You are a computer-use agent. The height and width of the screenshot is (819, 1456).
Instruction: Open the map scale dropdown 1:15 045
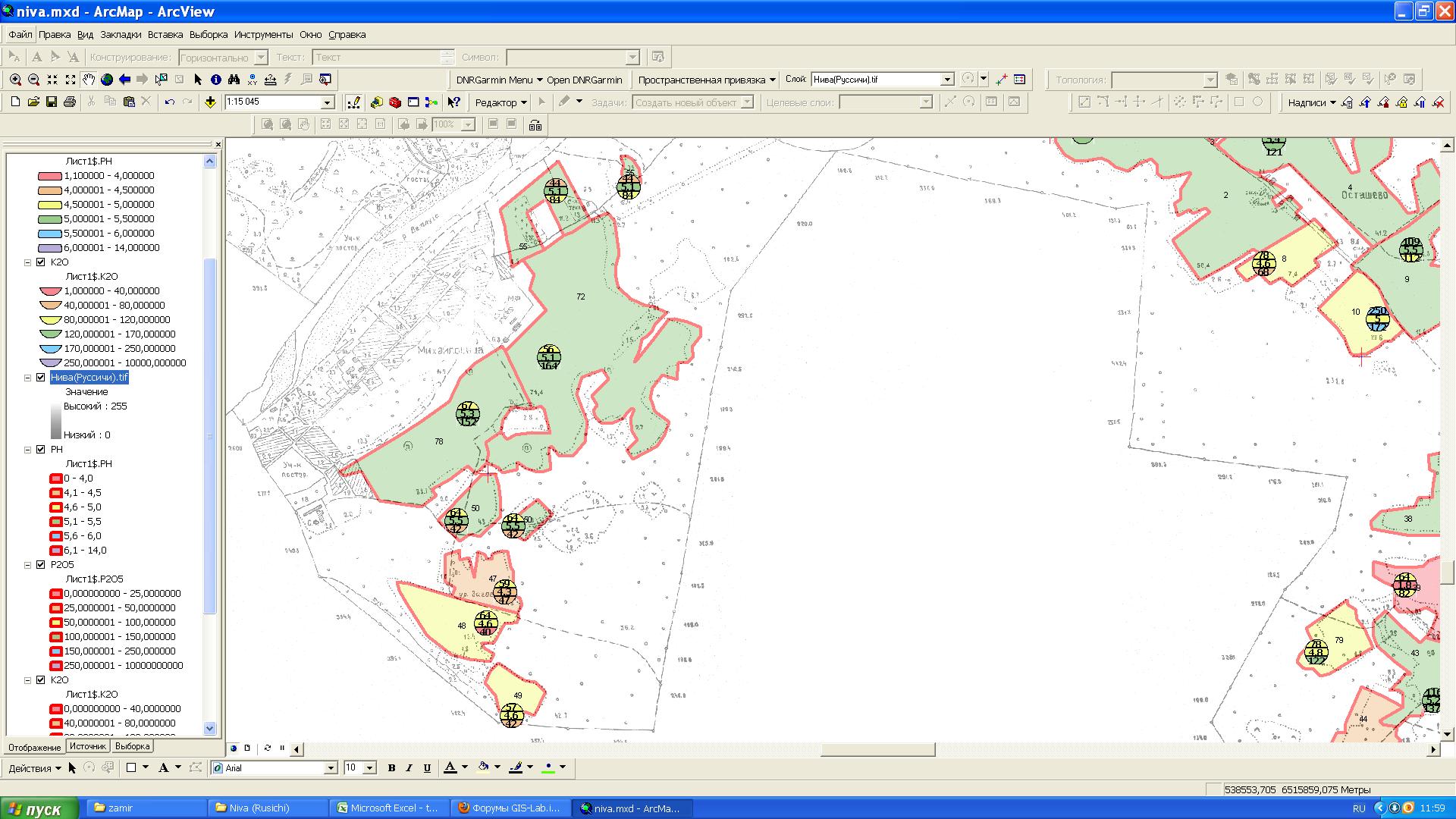coord(328,102)
